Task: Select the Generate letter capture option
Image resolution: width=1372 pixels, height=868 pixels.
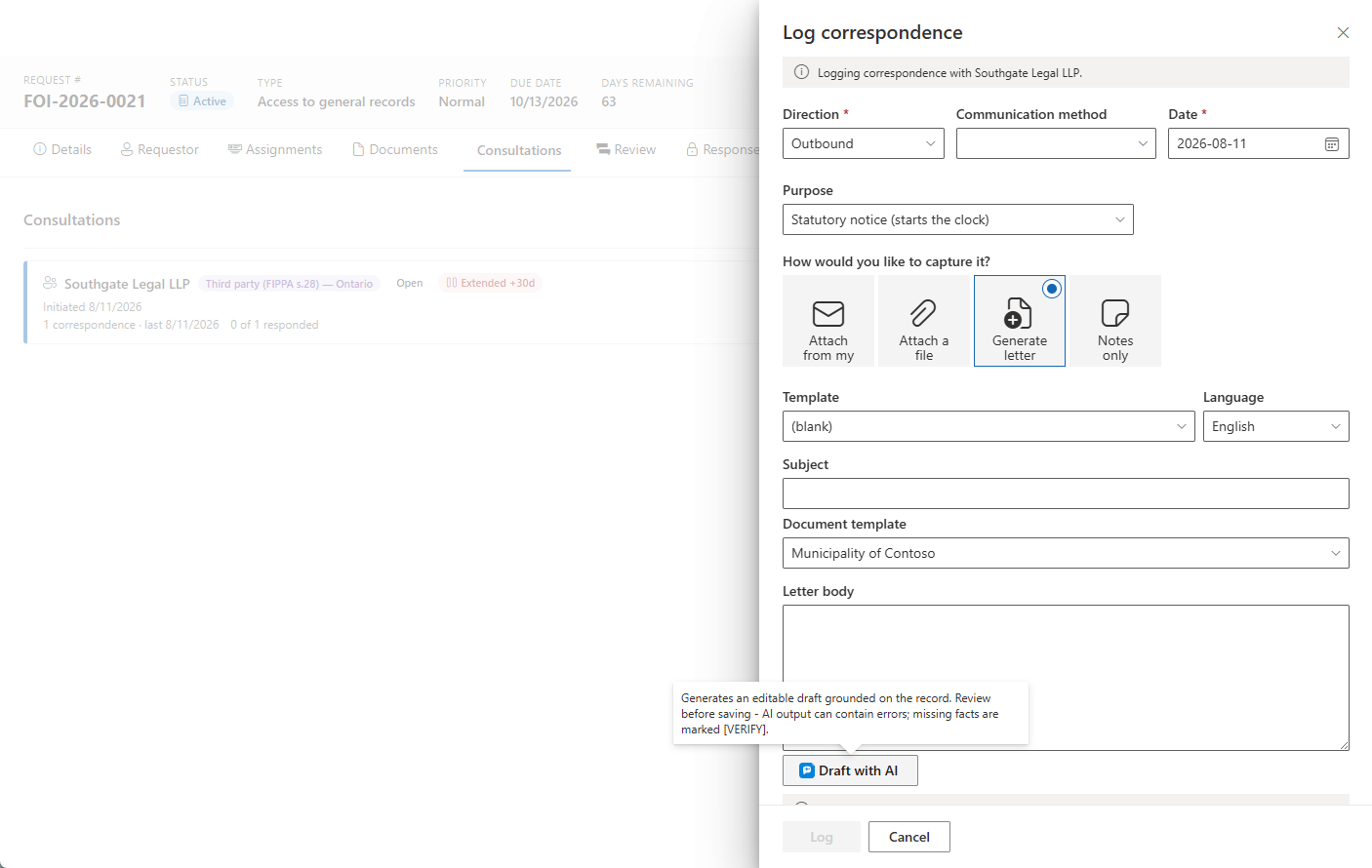Action: [x=1020, y=321]
